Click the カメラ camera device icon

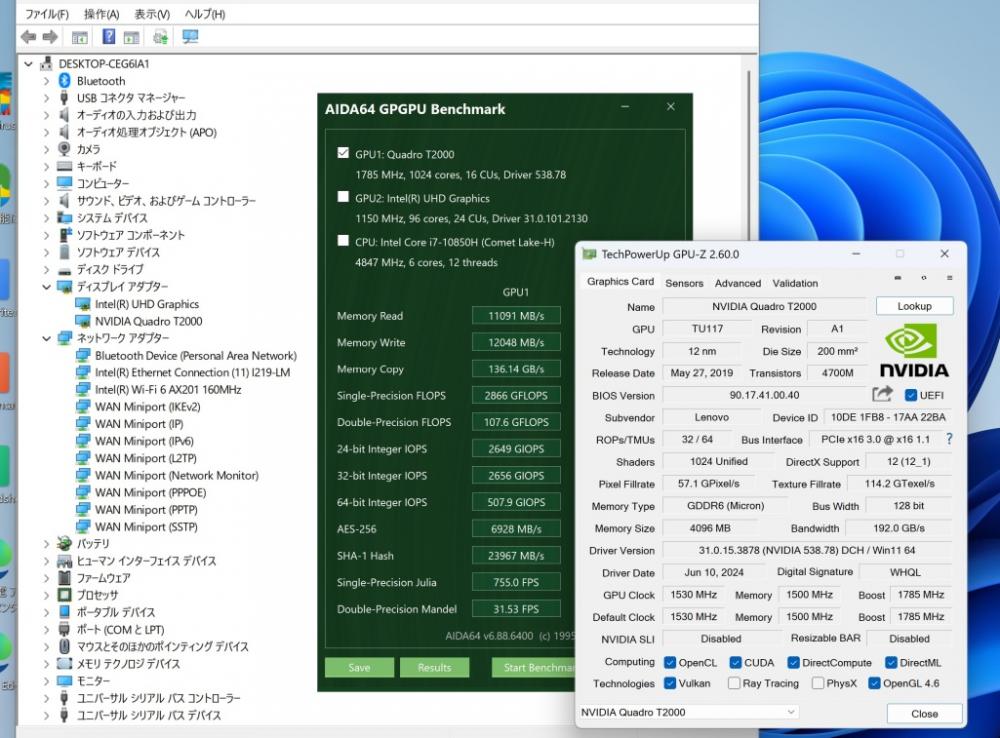coord(64,149)
